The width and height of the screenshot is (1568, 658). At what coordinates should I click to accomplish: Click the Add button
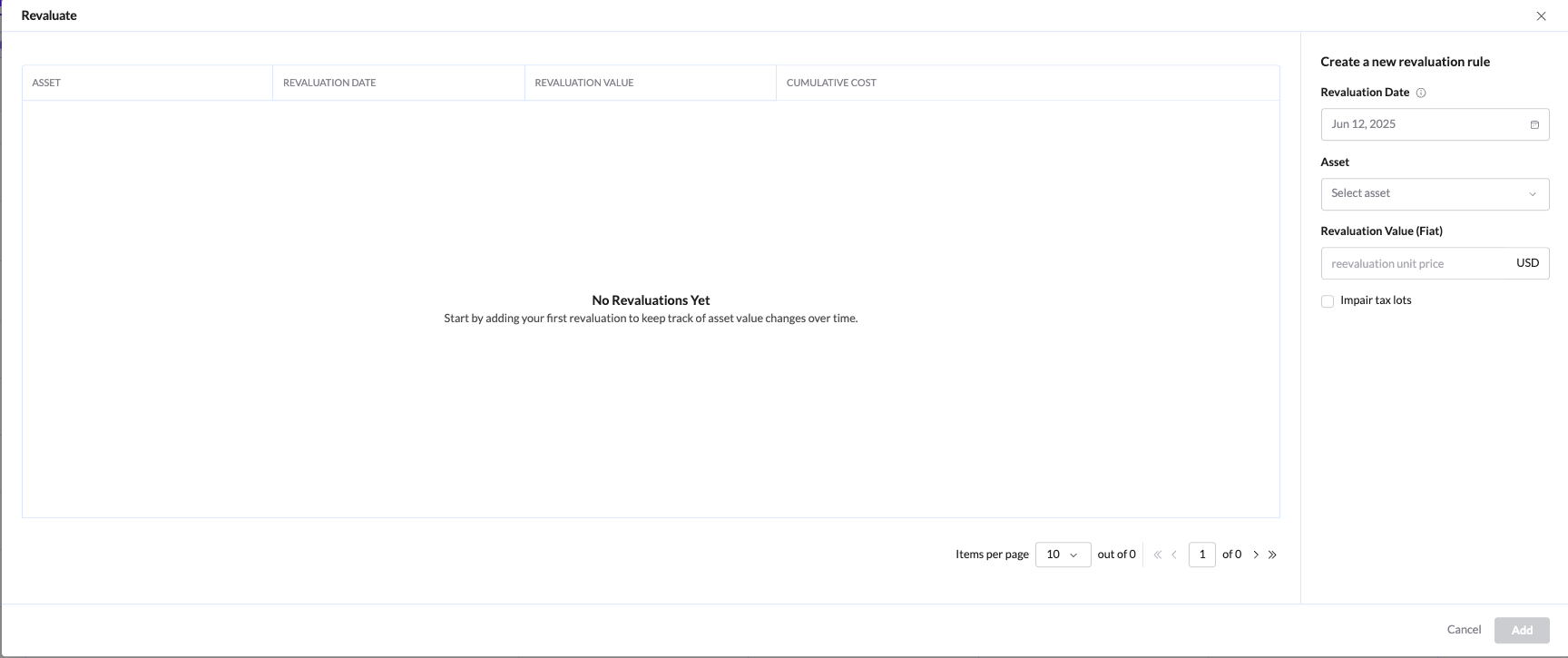(1522, 630)
